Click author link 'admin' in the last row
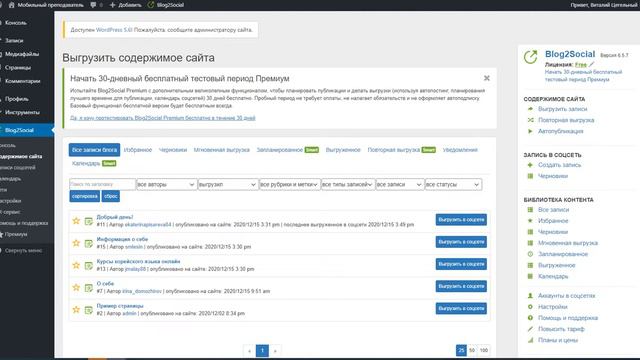Screen dimensions: 640x360 pos(129,313)
